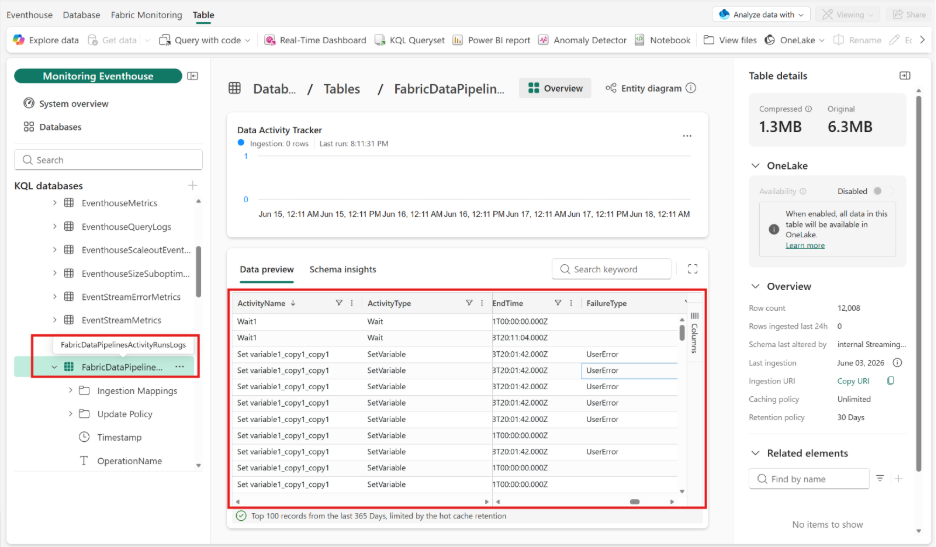Image resolution: width=936 pixels, height=547 pixels.
Task: Expand the EventhouseSizeSuboptim table
Action: pyautogui.click(x=54, y=273)
